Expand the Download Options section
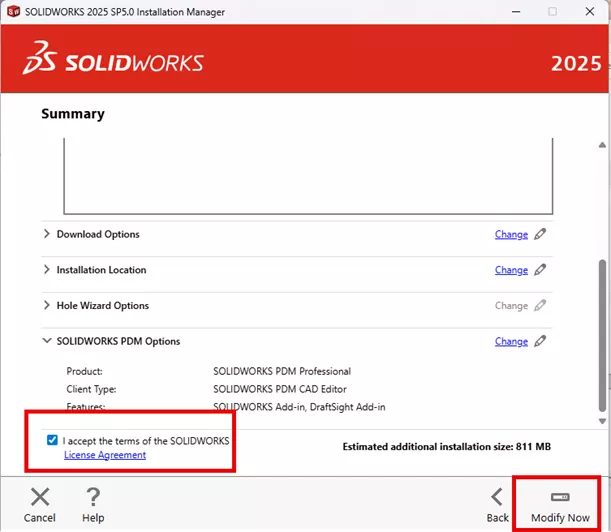 click(47, 234)
